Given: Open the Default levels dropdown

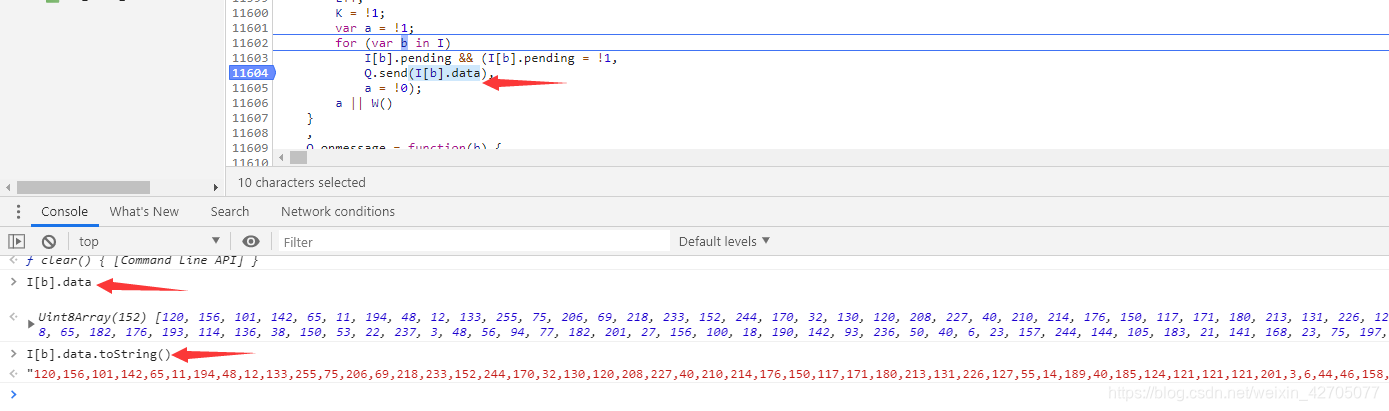Looking at the screenshot, I should pyautogui.click(x=725, y=241).
